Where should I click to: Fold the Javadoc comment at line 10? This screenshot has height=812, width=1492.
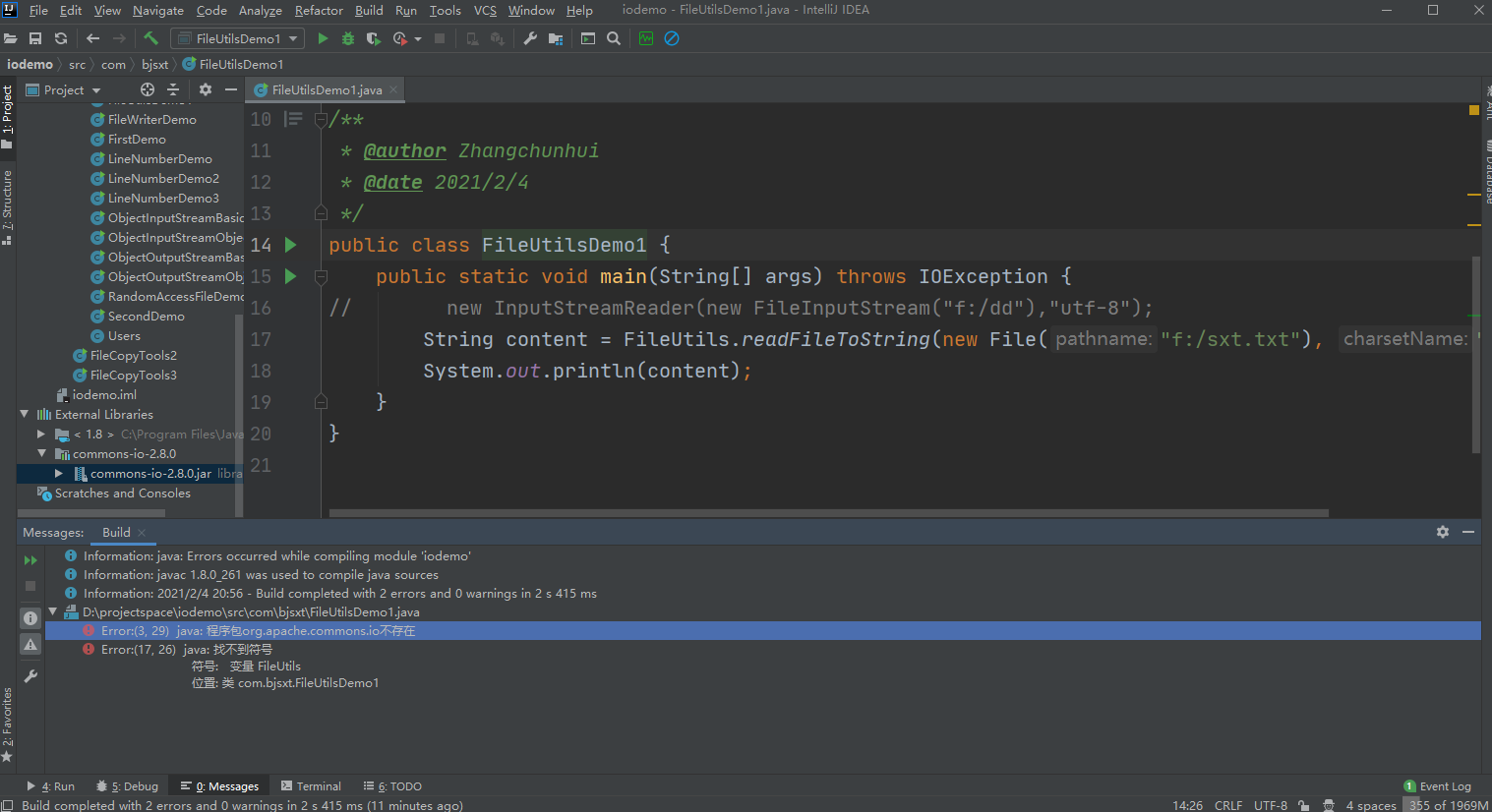click(321, 119)
